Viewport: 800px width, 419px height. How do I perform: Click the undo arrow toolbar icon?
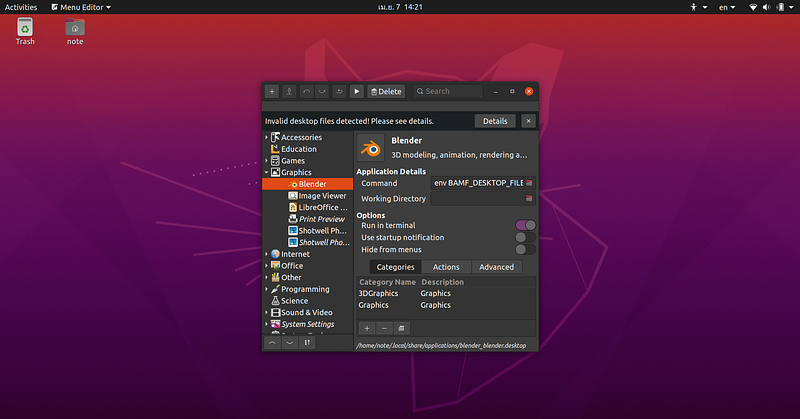[x=306, y=91]
